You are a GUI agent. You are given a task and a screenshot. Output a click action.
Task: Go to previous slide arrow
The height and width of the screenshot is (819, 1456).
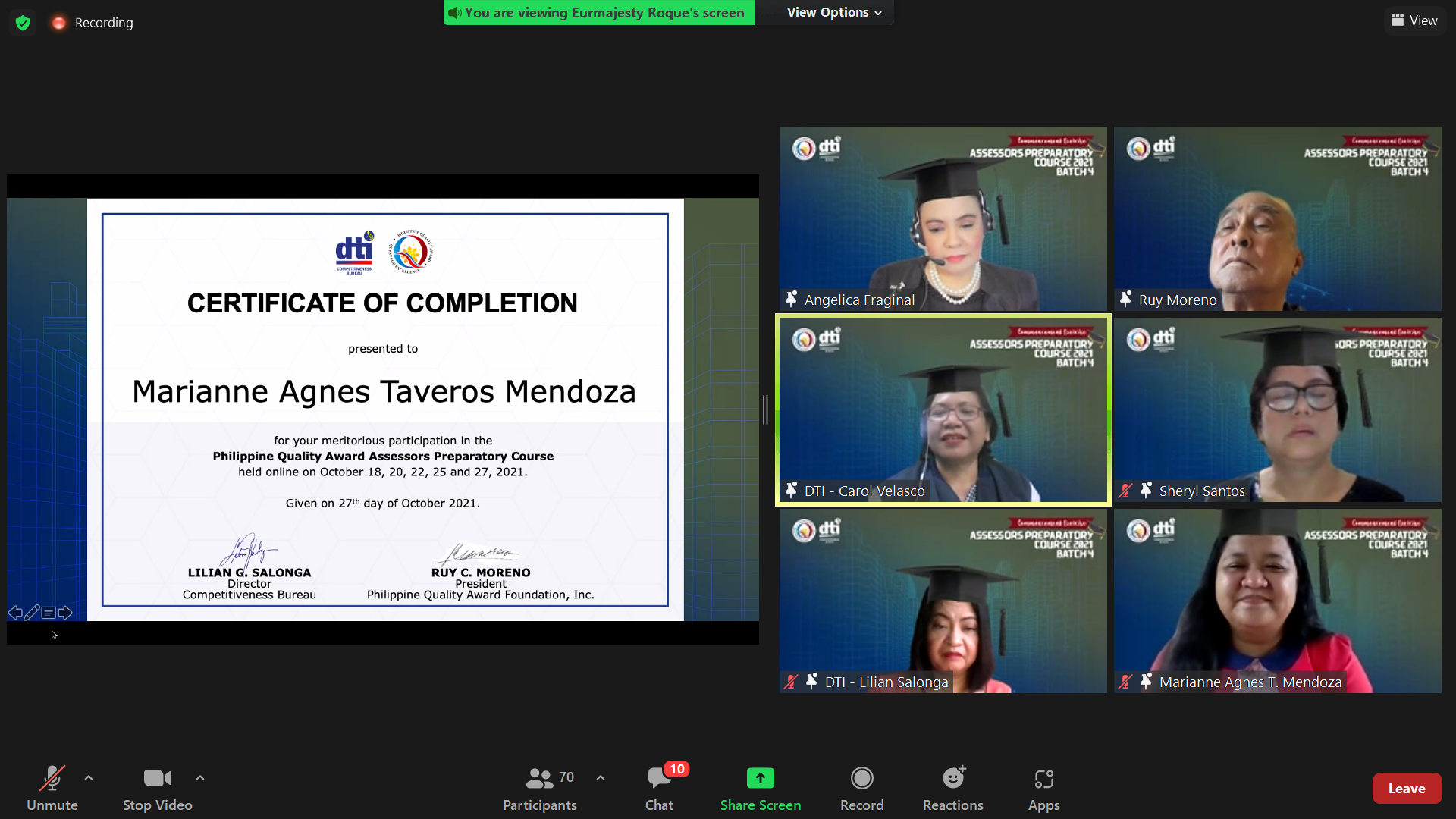coord(15,613)
